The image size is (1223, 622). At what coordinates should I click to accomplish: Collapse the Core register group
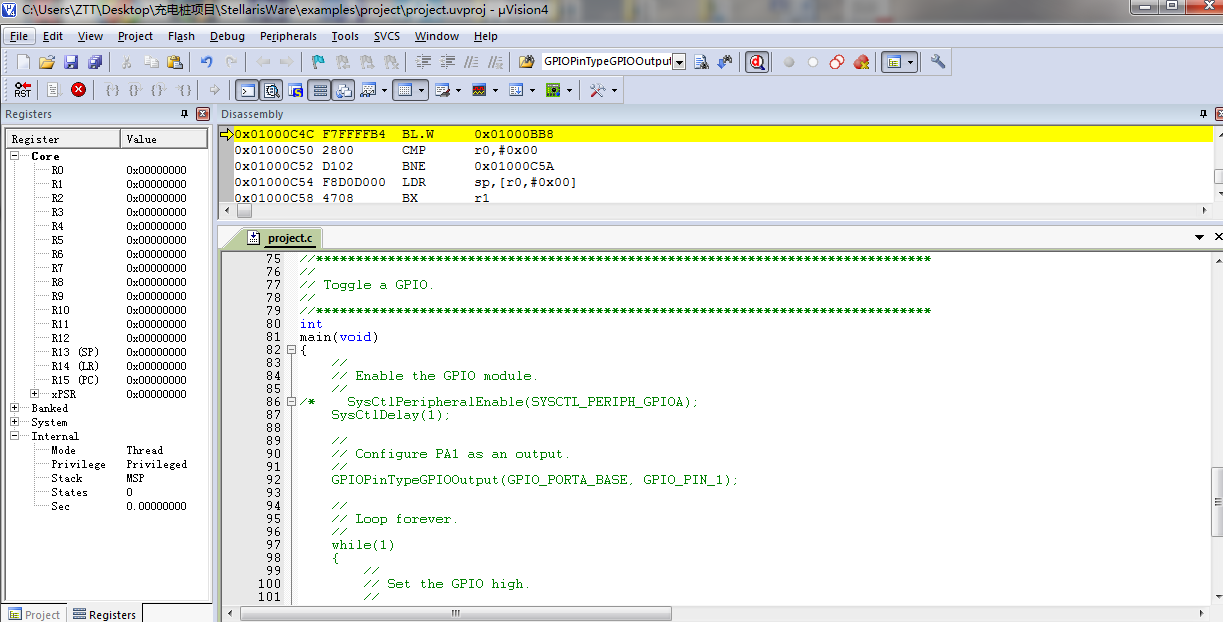pos(15,156)
